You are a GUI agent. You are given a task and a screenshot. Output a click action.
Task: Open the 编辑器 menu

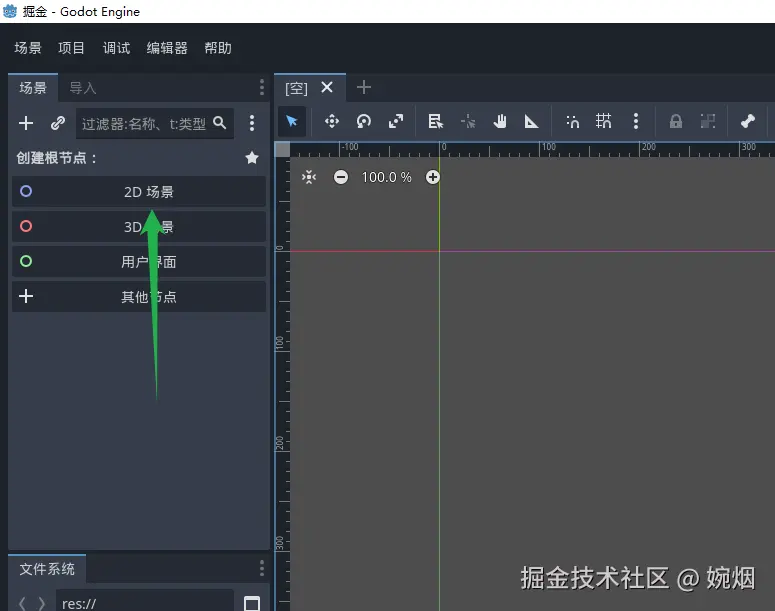(167, 48)
